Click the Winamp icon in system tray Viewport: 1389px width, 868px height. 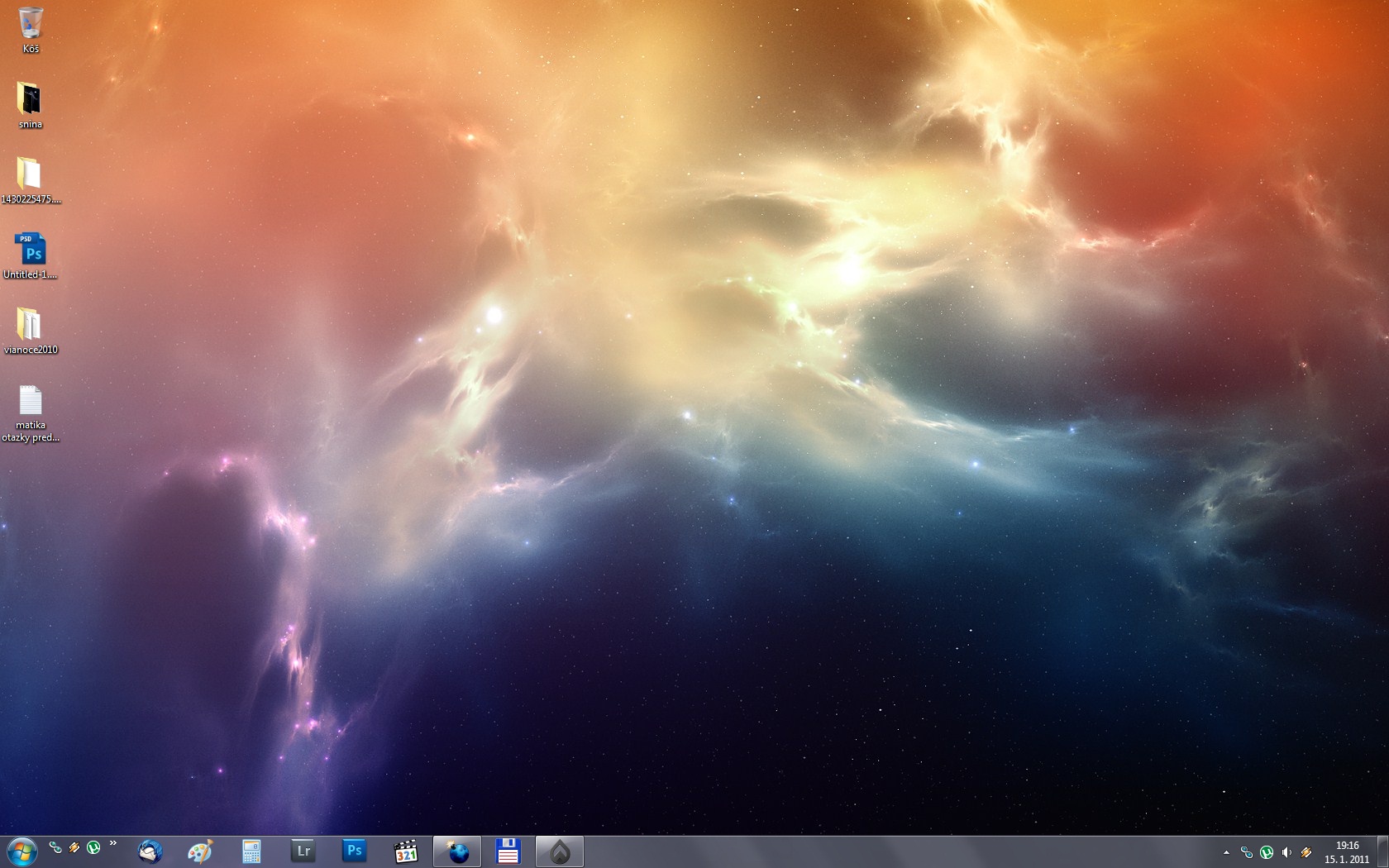(x=1306, y=852)
